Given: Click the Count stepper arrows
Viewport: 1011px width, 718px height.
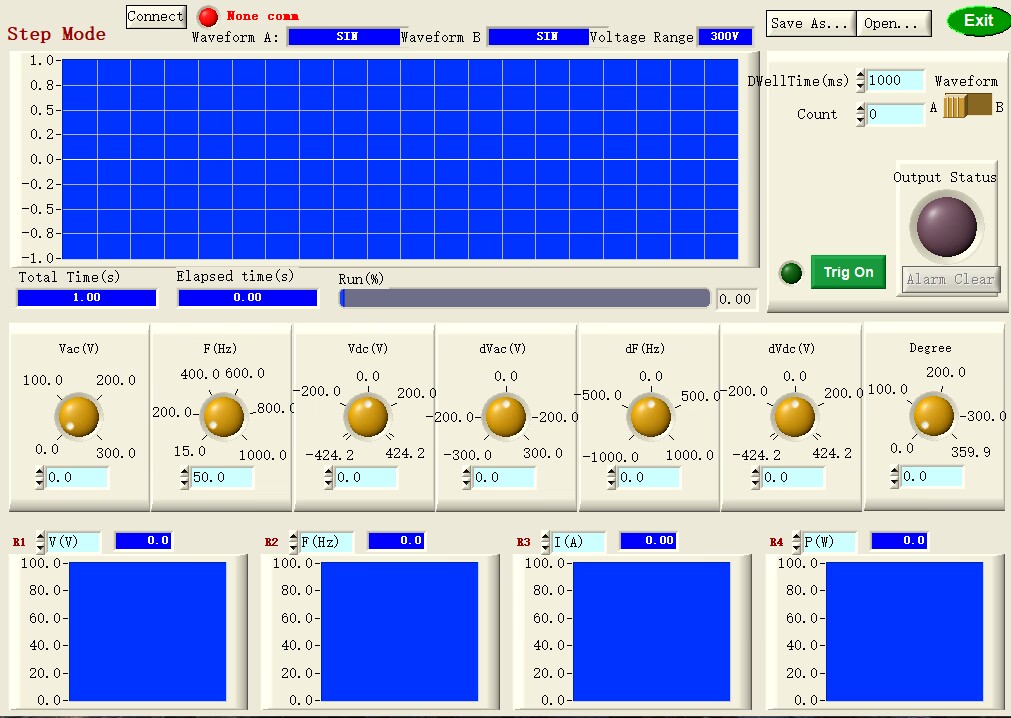Looking at the screenshot, I should (x=861, y=114).
